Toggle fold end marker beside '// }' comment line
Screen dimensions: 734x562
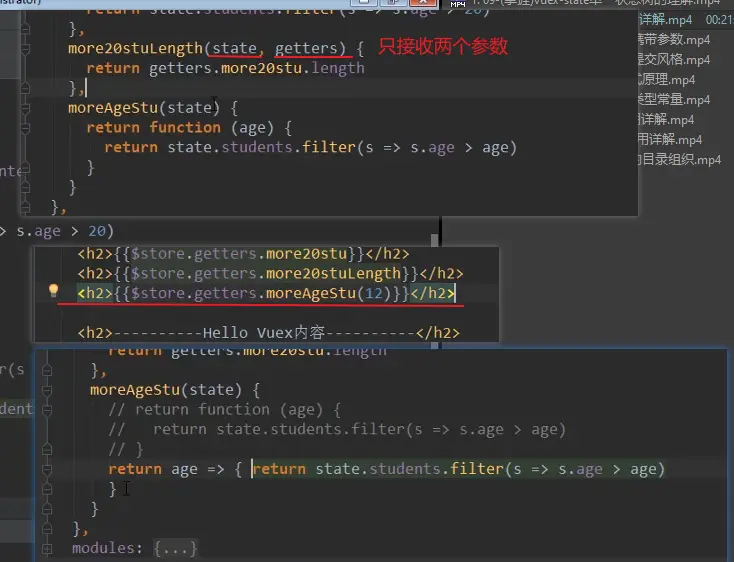[x=47, y=450]
